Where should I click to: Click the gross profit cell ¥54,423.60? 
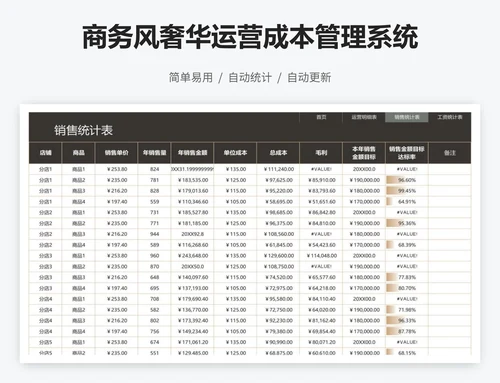pos(321,245)
